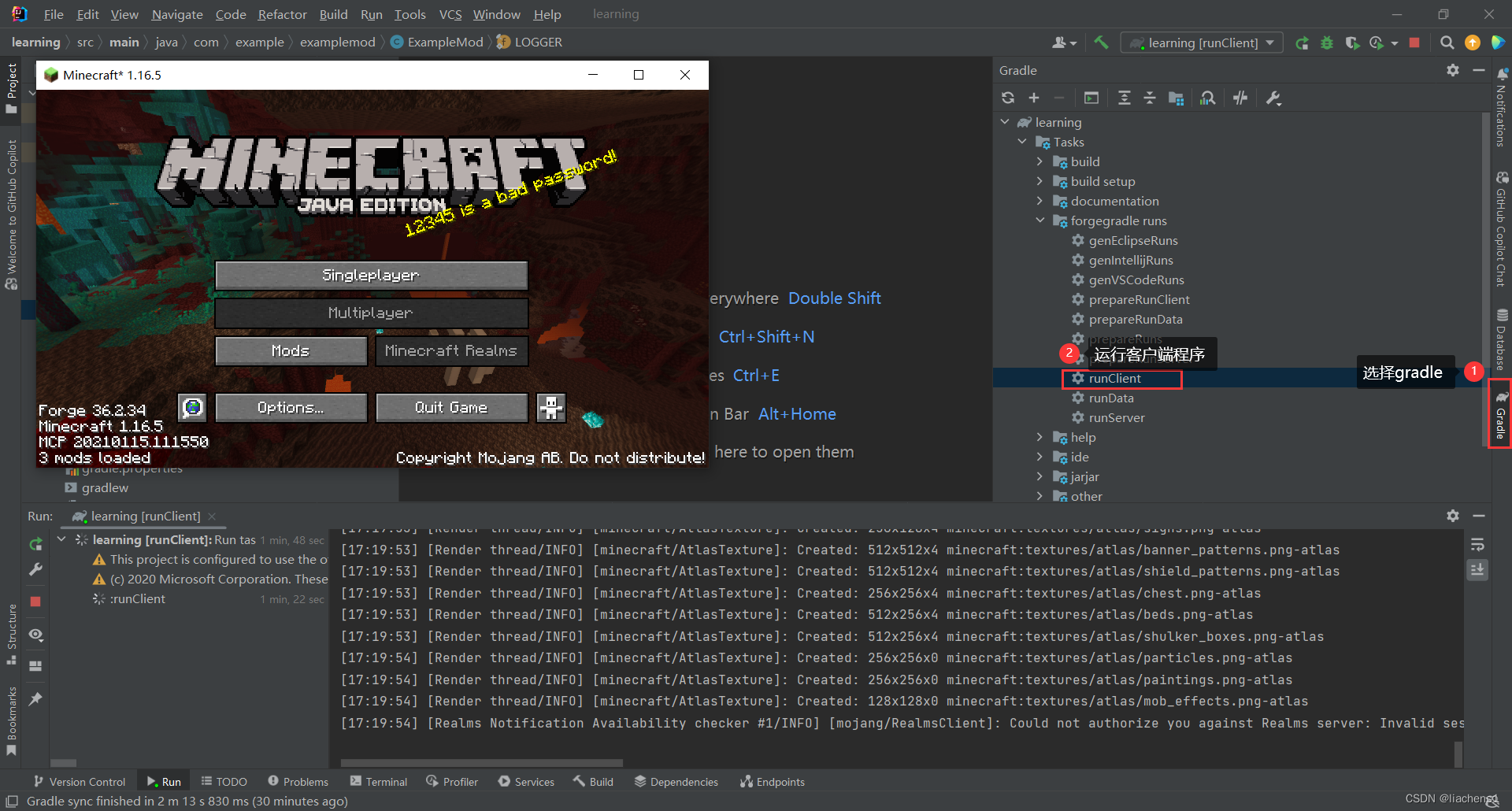The height and width of the screenshot is (811, 1512).
Task: Open Gradle build tool settings wrench
Action: point(1273,98)
